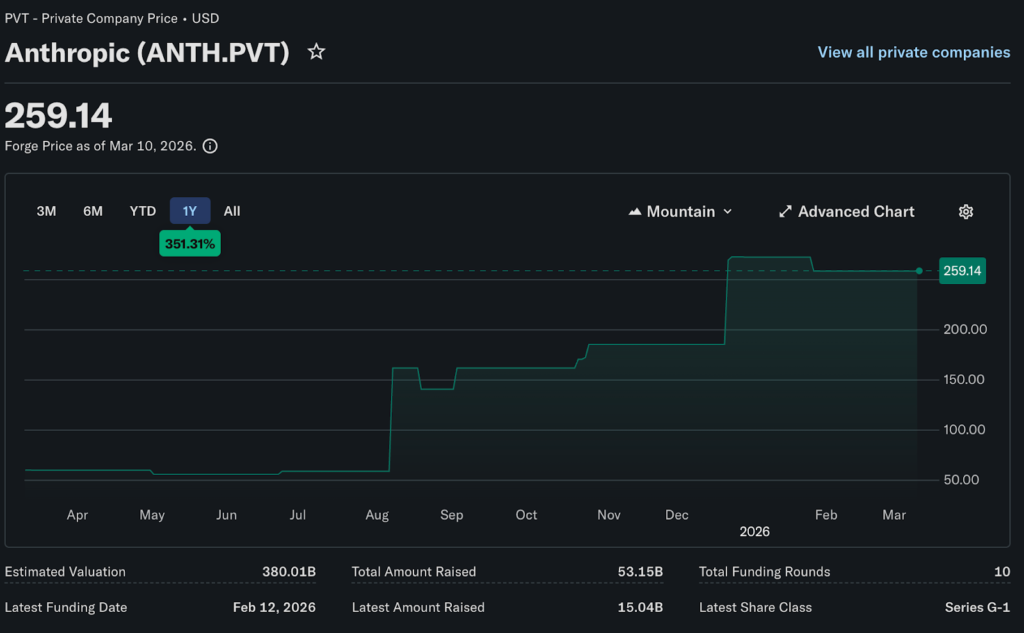The image size is (1024, 633).
Task: Click the Estimated Valuation 380.01B value
Action: pos(288,572)
